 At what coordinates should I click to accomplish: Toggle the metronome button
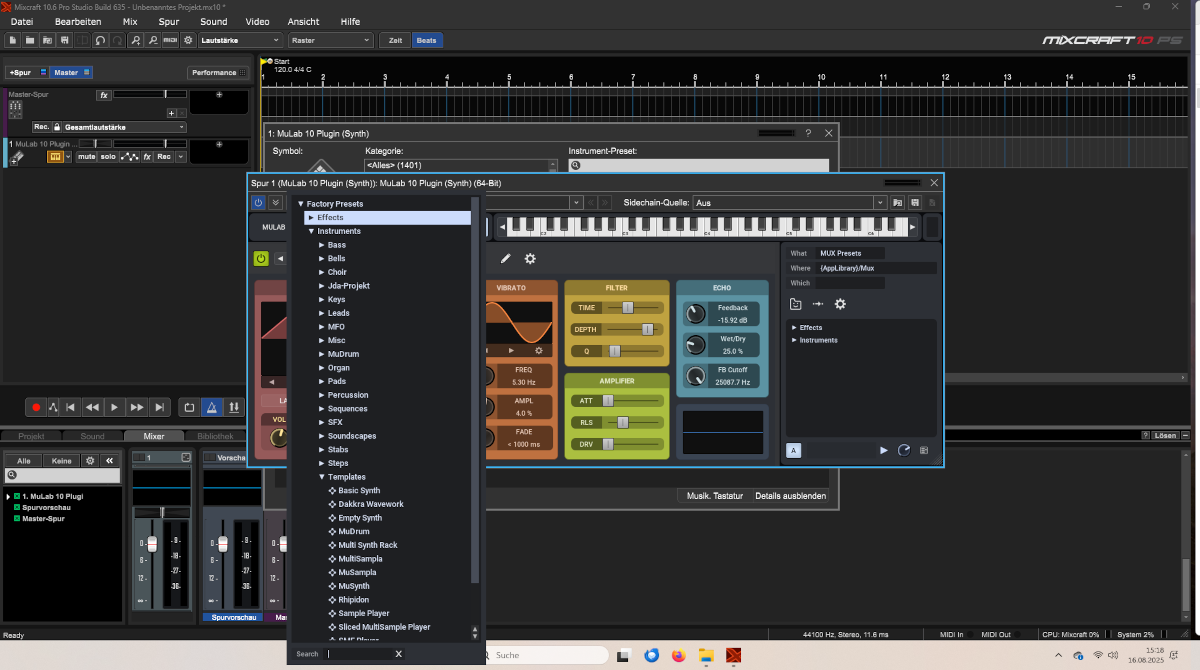tap(211, 407)
